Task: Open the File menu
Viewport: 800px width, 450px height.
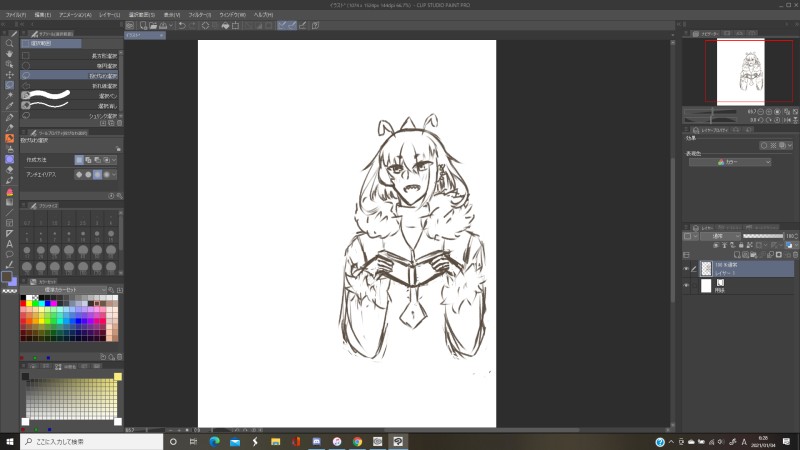Action: point(16,15)
